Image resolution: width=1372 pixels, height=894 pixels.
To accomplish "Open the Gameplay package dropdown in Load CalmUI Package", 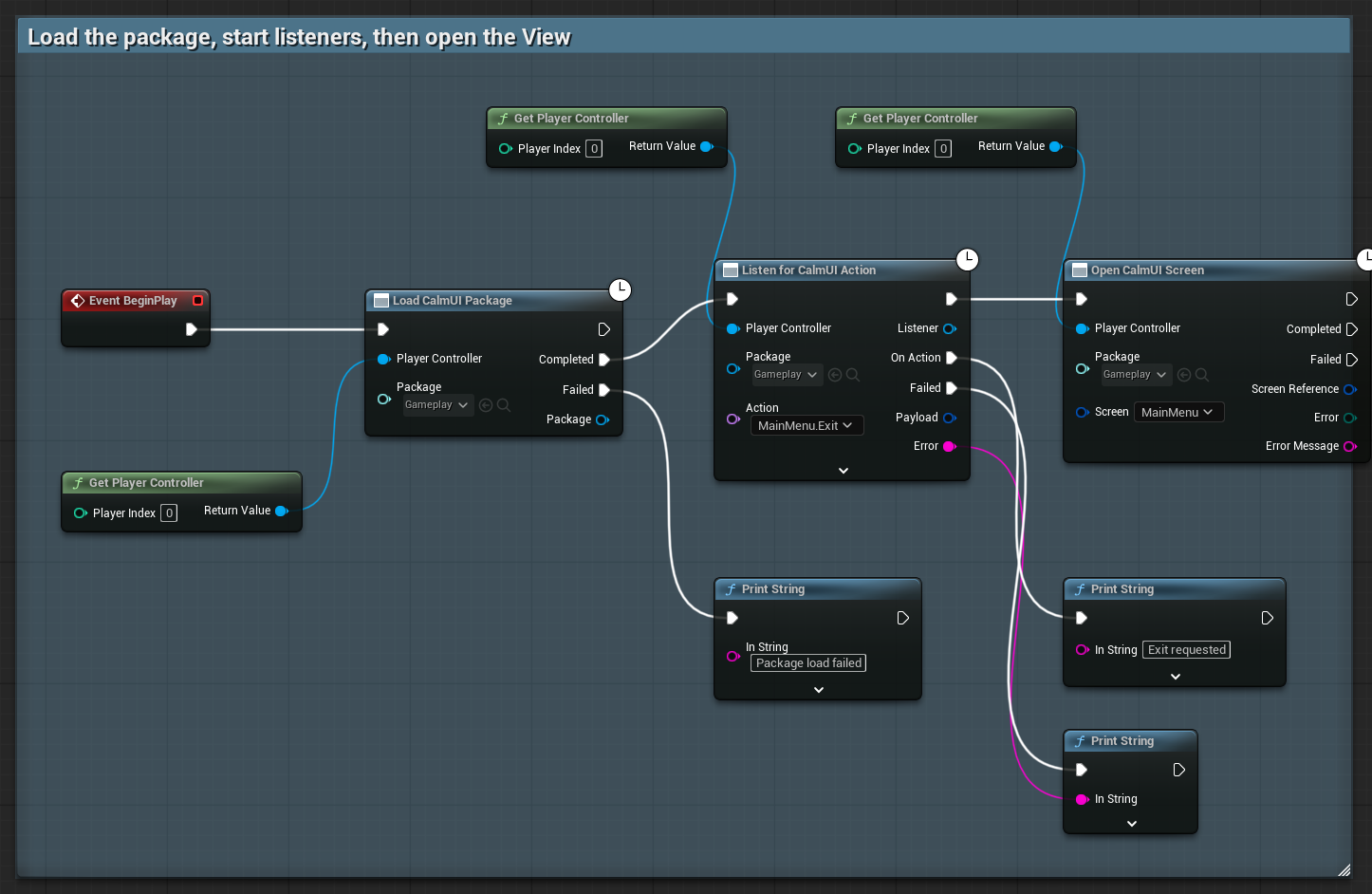I will tap(436, 405).
